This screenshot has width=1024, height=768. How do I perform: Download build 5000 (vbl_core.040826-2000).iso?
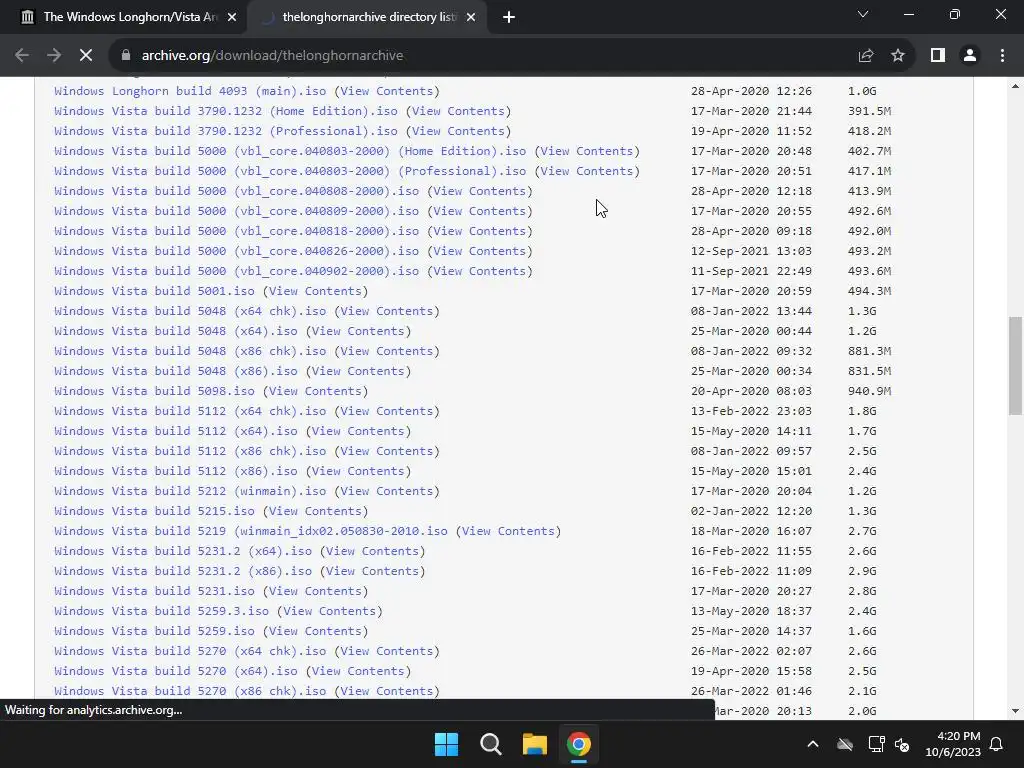tap(236, 251)
